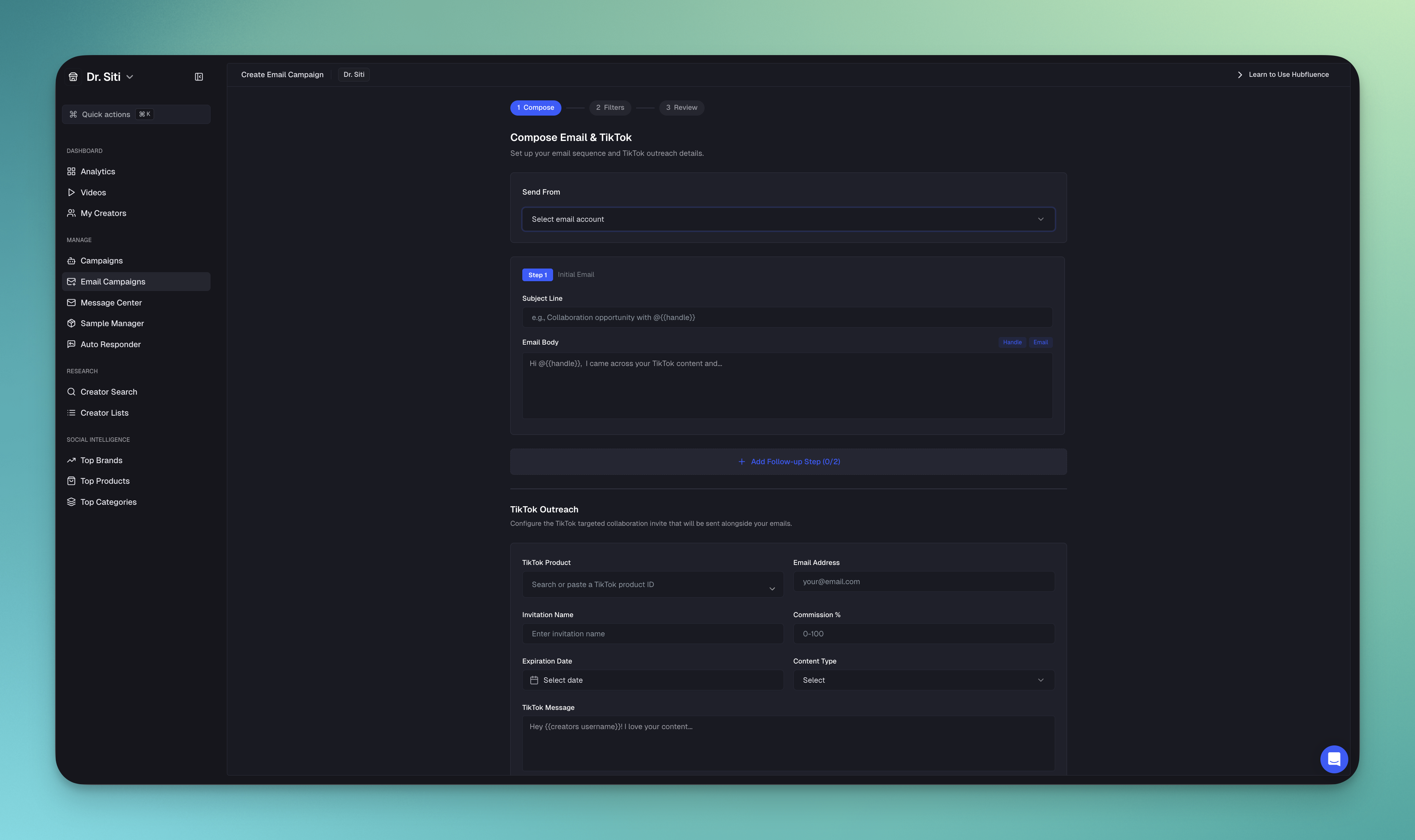Open Videos from the Dashboard sidebar
The width and height of the screenshot is (1415, 840).
[x=94, y=192]
